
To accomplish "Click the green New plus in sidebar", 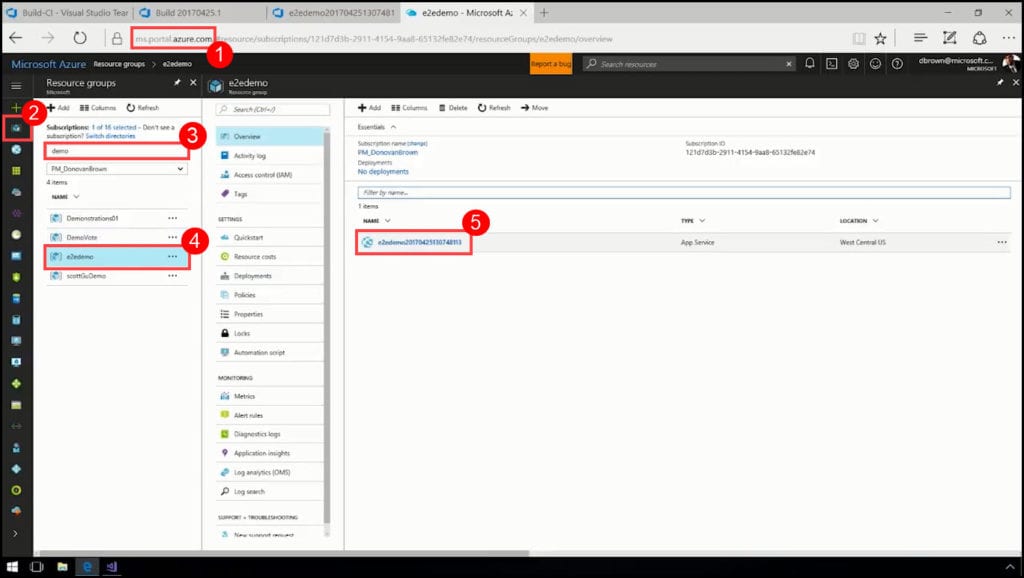I will pos(16,107).
